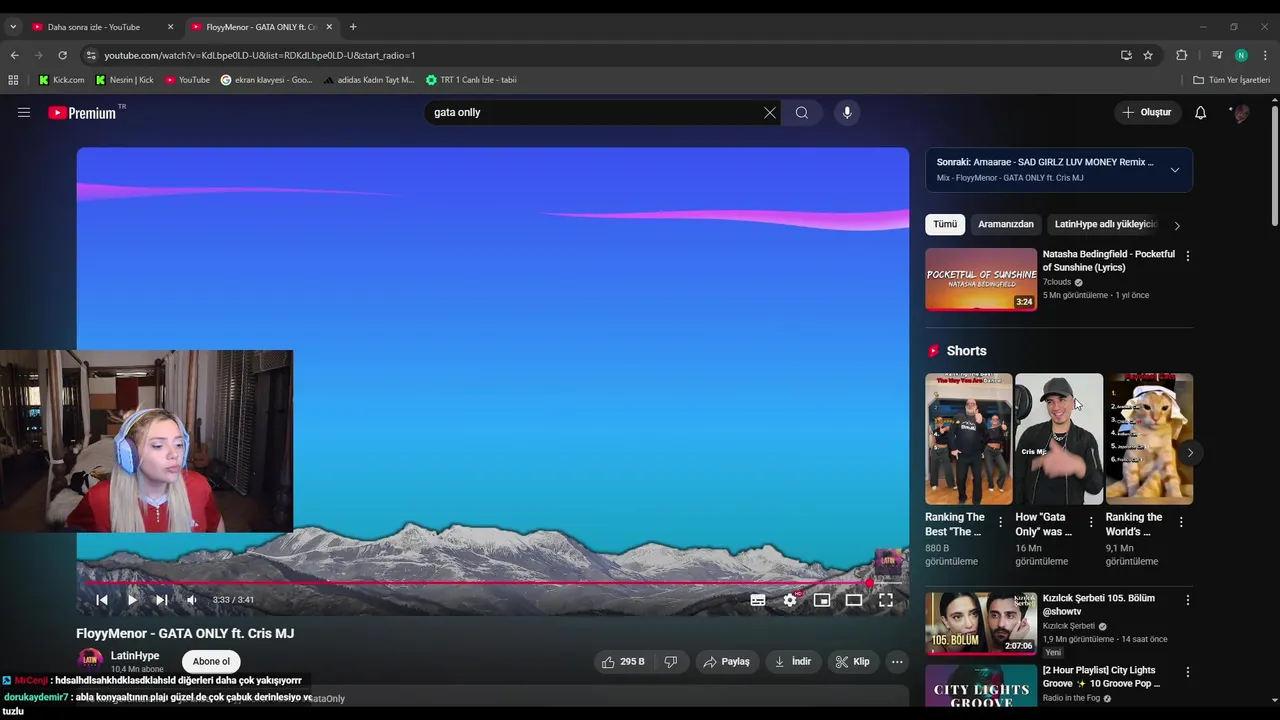Open the Ranking The Best short
The height and width of the screenshot is (720, 1280).
click(x=968, y=439)
